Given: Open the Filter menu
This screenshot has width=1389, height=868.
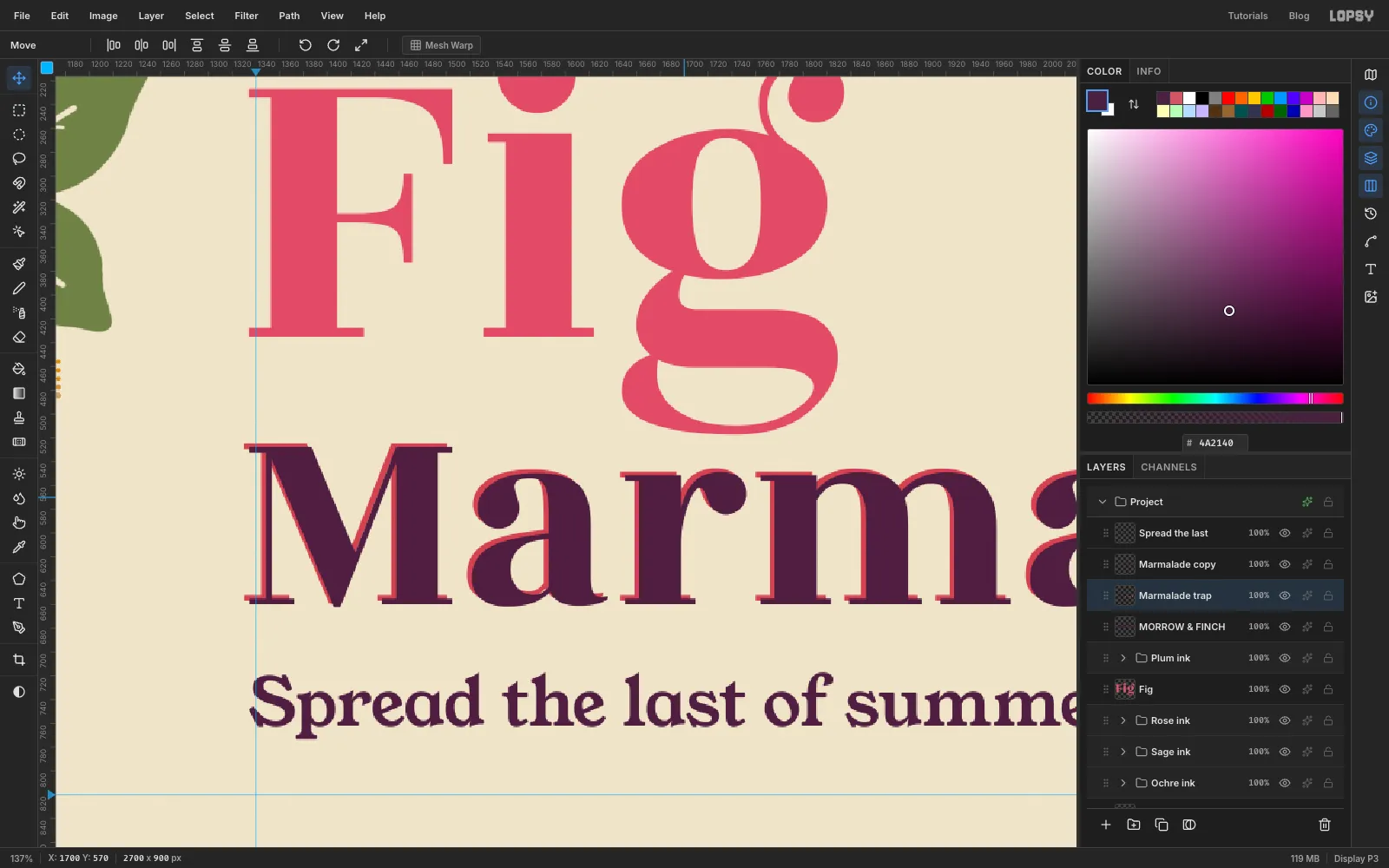Looking at the screenshot, I should [247, 16].
